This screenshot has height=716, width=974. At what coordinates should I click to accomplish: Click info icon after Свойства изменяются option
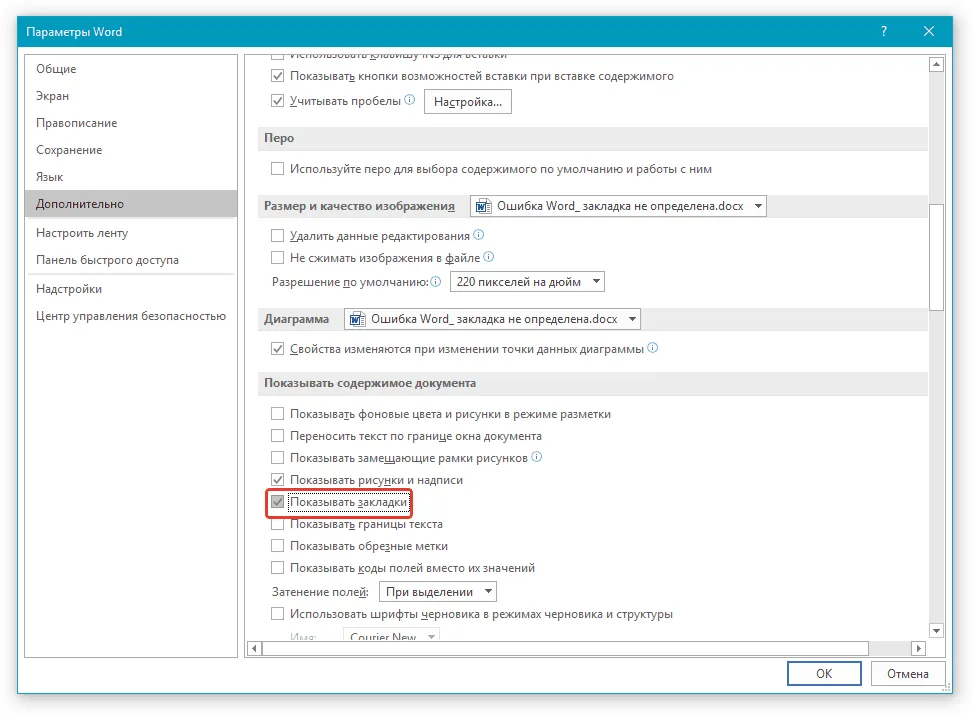(652, 348)
